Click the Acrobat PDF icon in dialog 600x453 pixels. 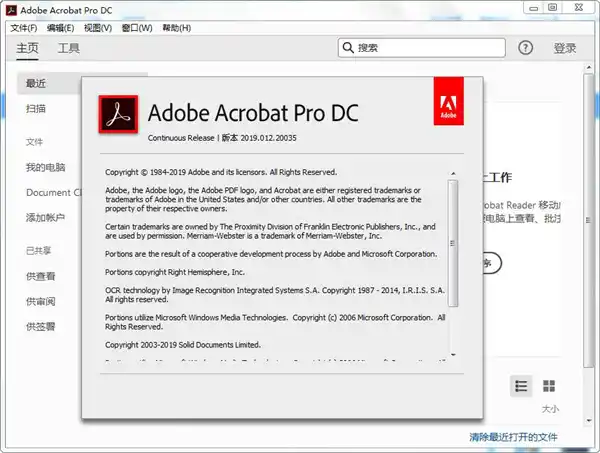[118, 114]
